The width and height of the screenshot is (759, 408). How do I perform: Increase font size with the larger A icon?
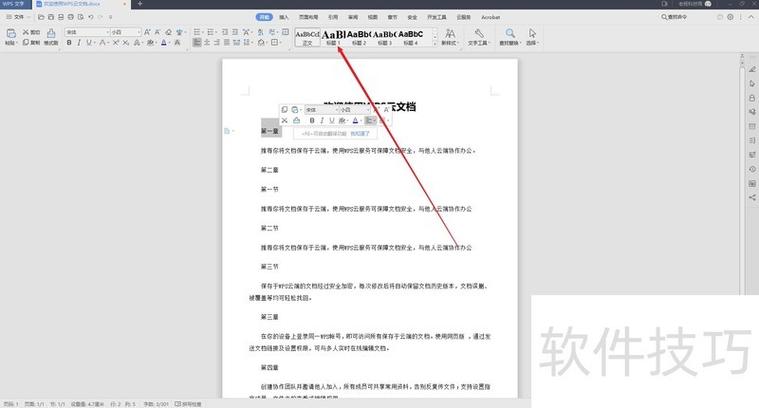tap(147, 32)
